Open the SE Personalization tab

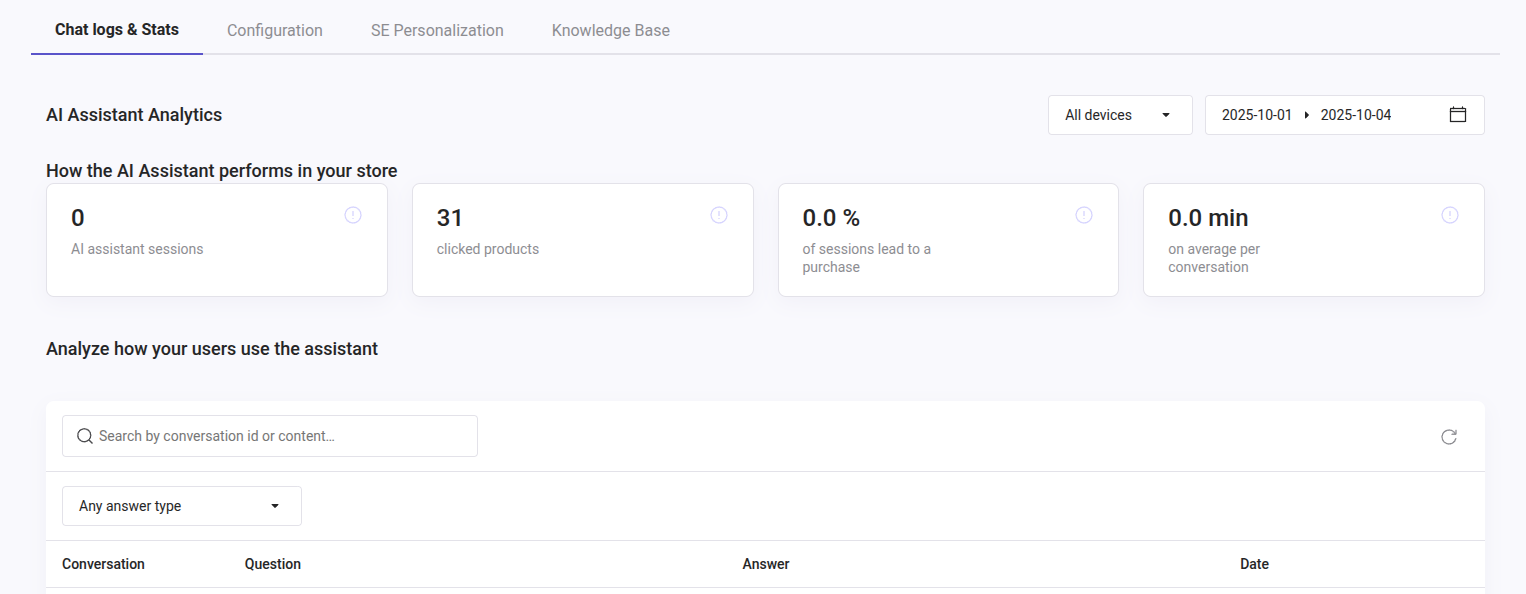tap(437, 30)
